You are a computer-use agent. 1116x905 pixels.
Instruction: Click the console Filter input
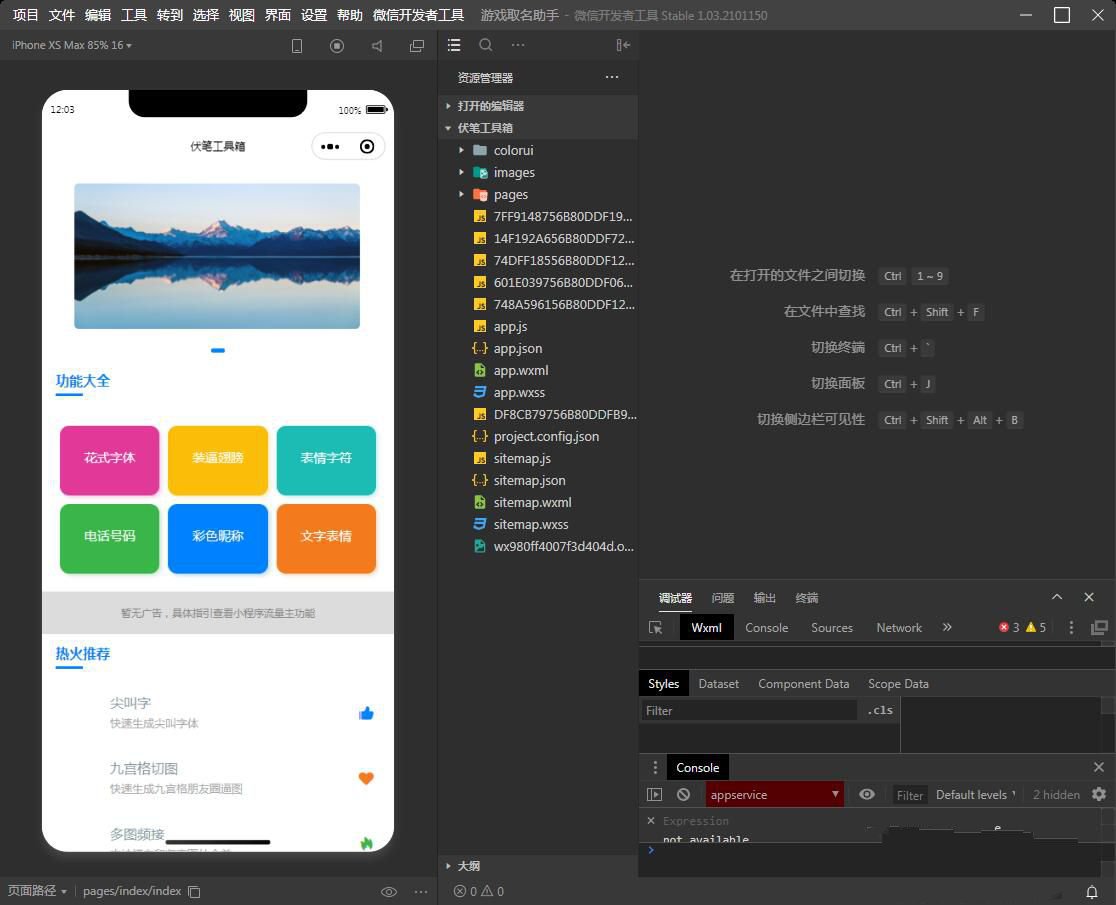[x=910, y=795]
